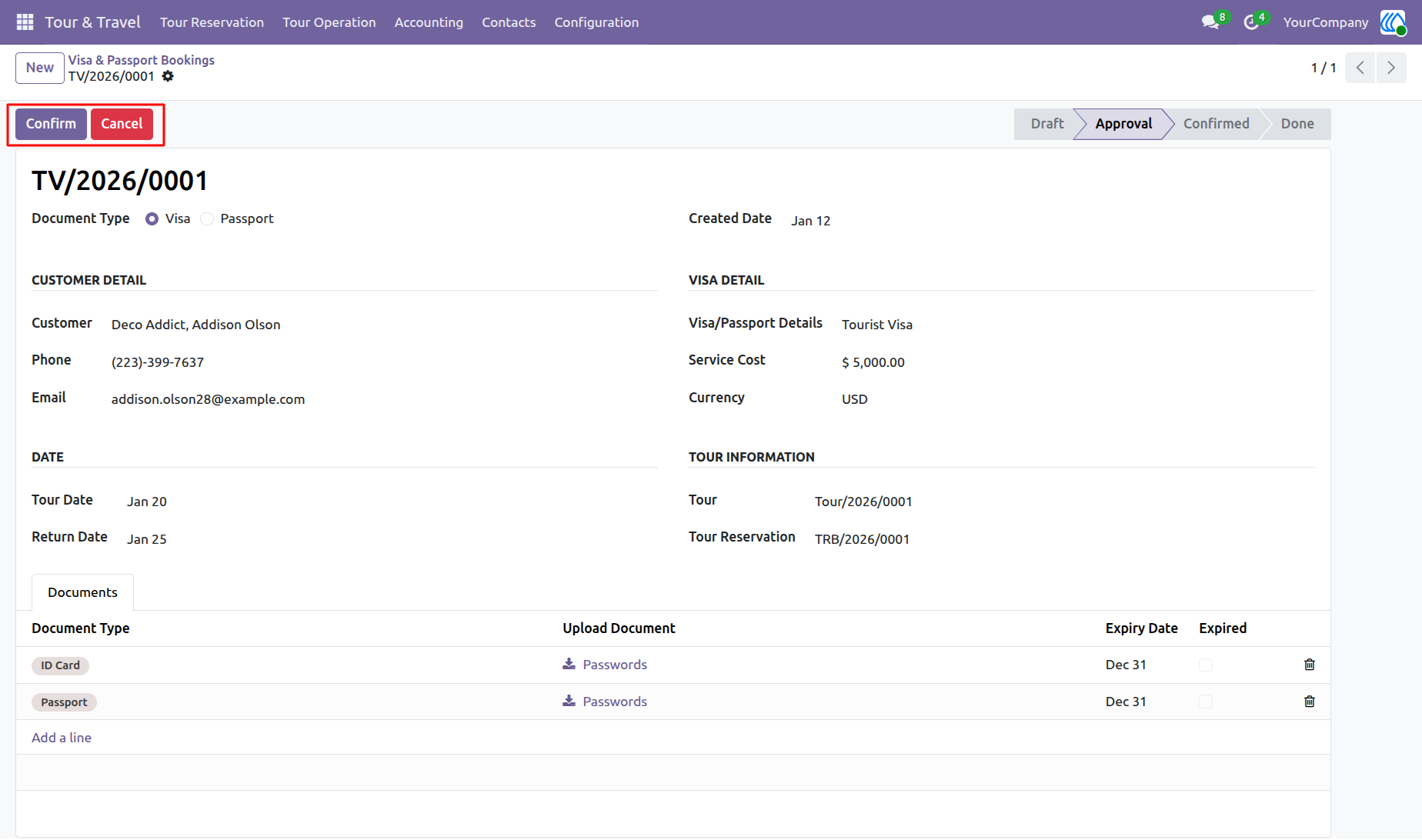Viewport: 1422px width, 840px height.
Task: Download the ID Card Passwords file icon
Action: [x=569, y=664]
